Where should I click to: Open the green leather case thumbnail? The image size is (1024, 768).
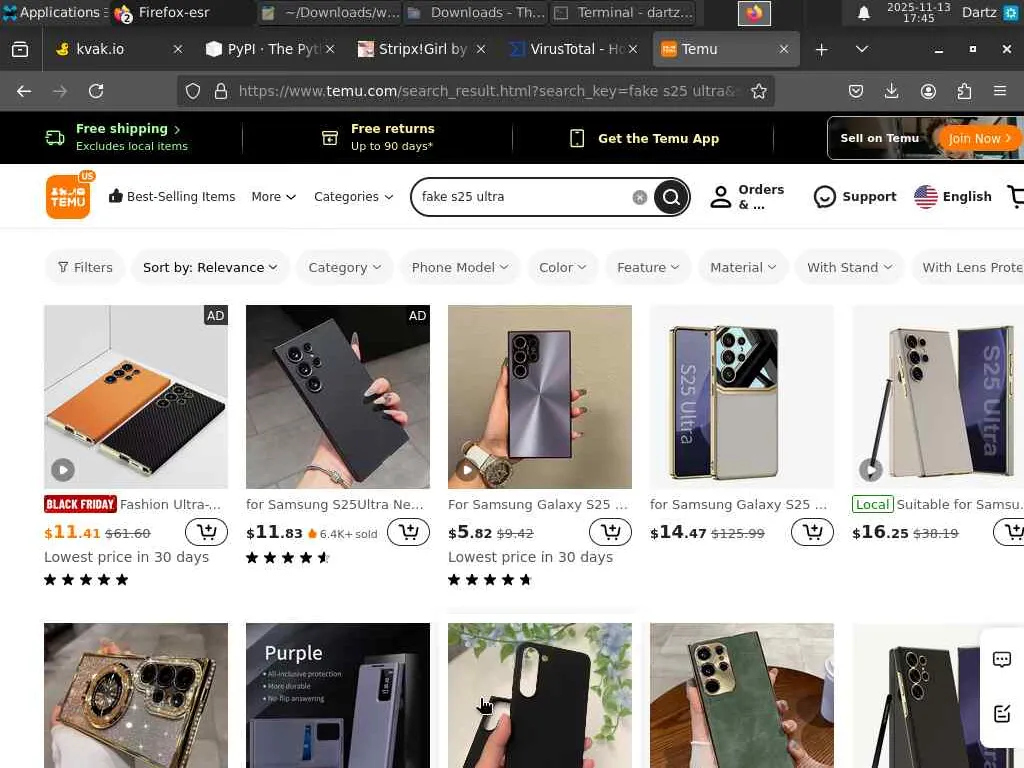click(x=742, y=696)
